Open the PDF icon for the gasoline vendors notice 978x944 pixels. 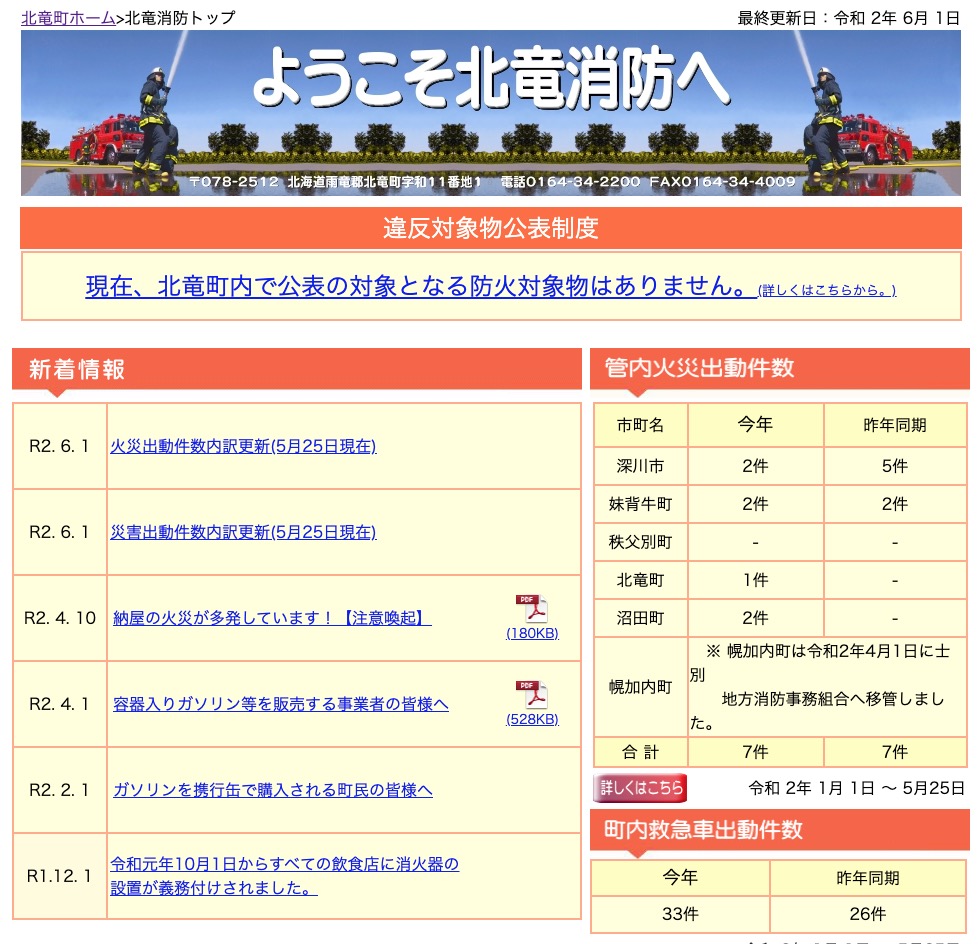click(531, 695)
